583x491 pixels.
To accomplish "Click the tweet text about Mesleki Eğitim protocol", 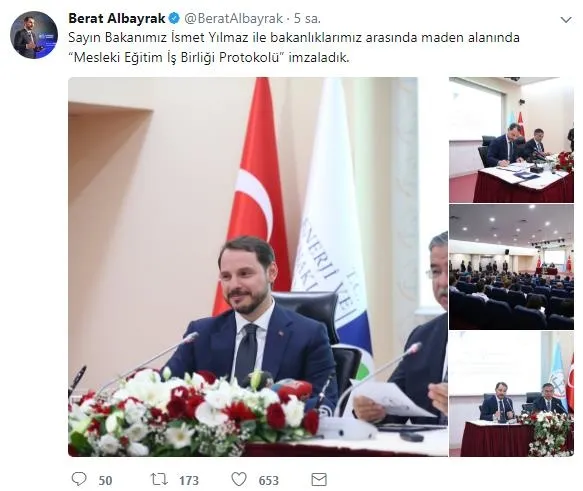I will point(209,58).
